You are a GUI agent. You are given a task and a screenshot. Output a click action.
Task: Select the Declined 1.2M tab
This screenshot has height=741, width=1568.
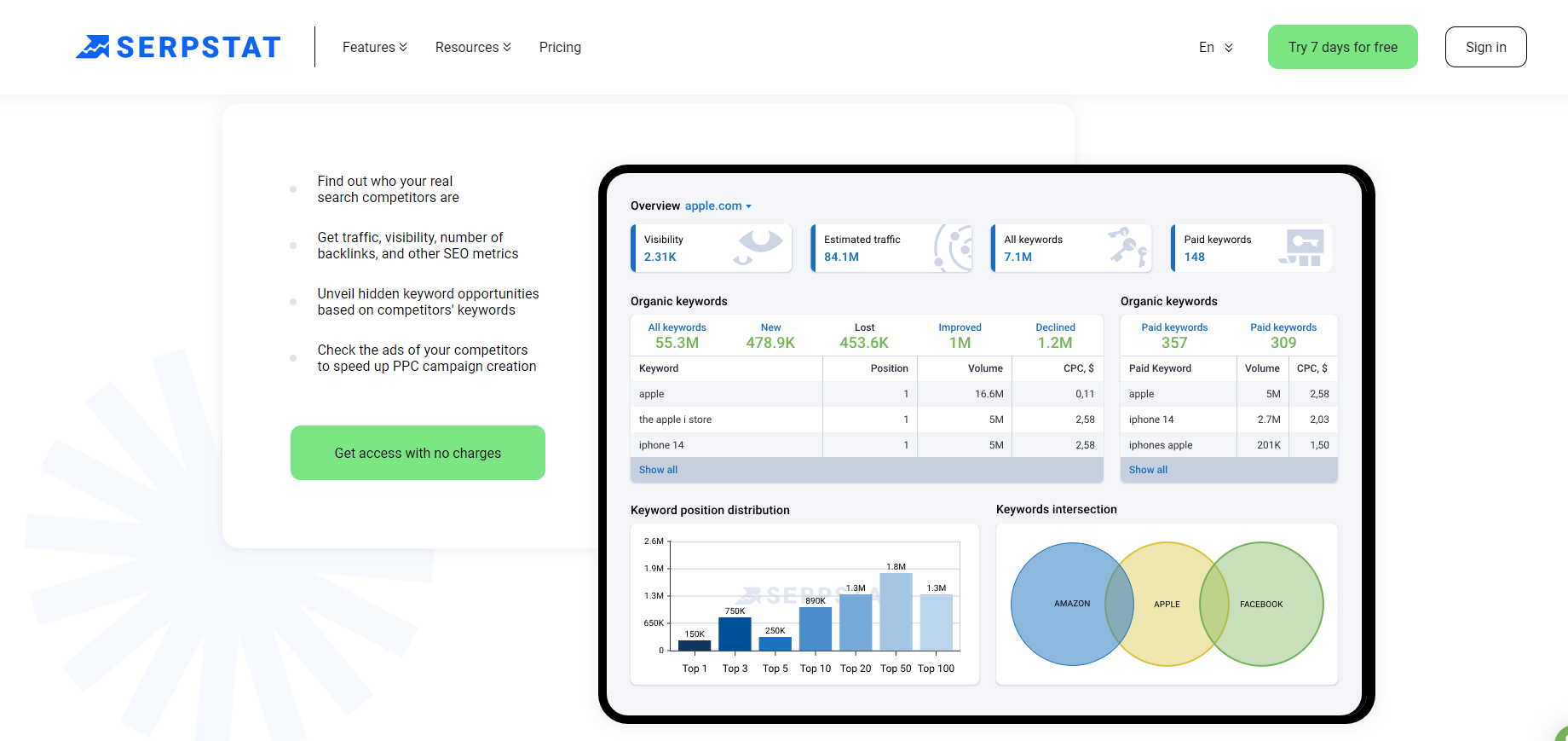coord(1055,336)
